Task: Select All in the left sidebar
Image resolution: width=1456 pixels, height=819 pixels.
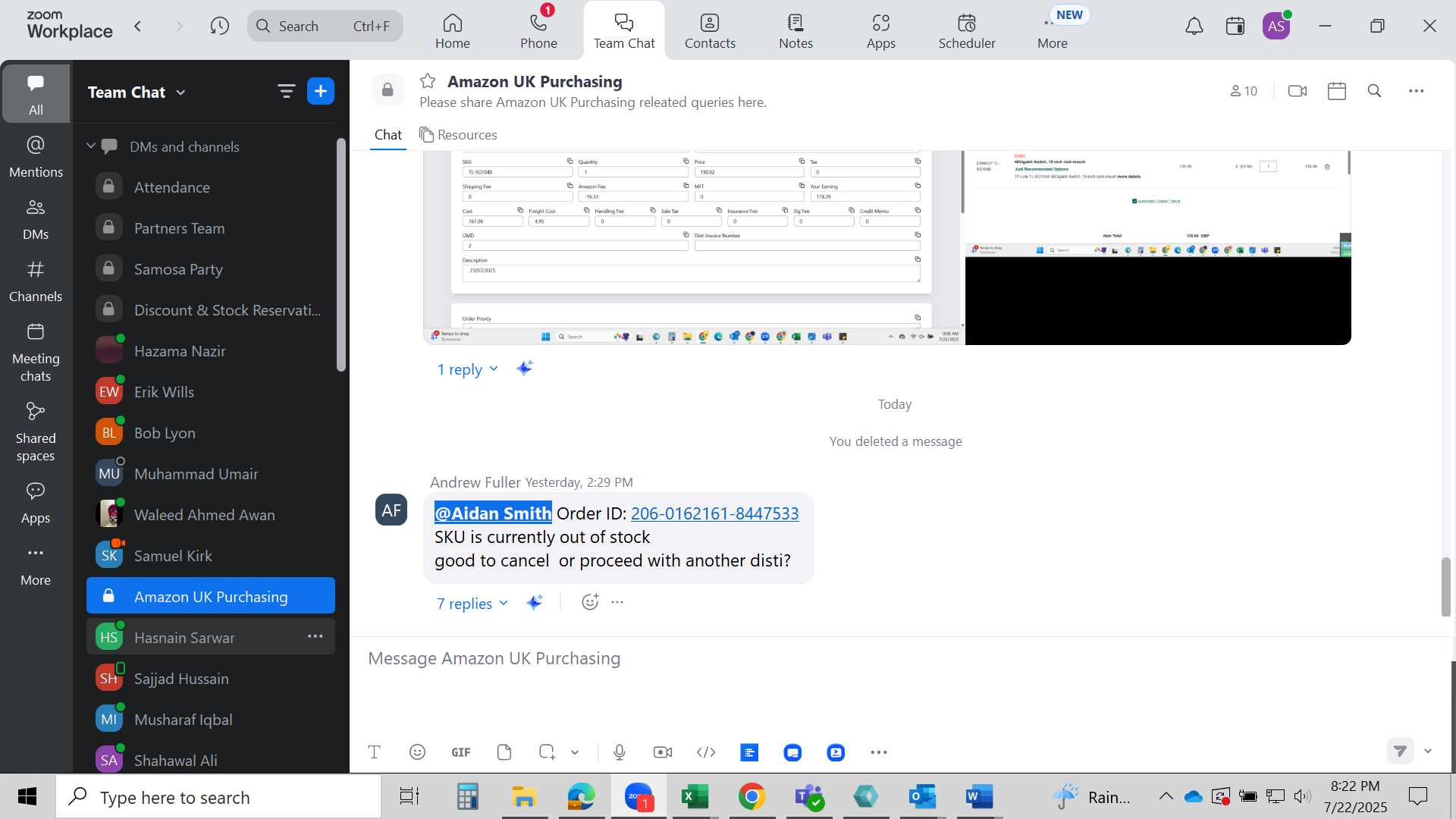Action: point(36,94)
